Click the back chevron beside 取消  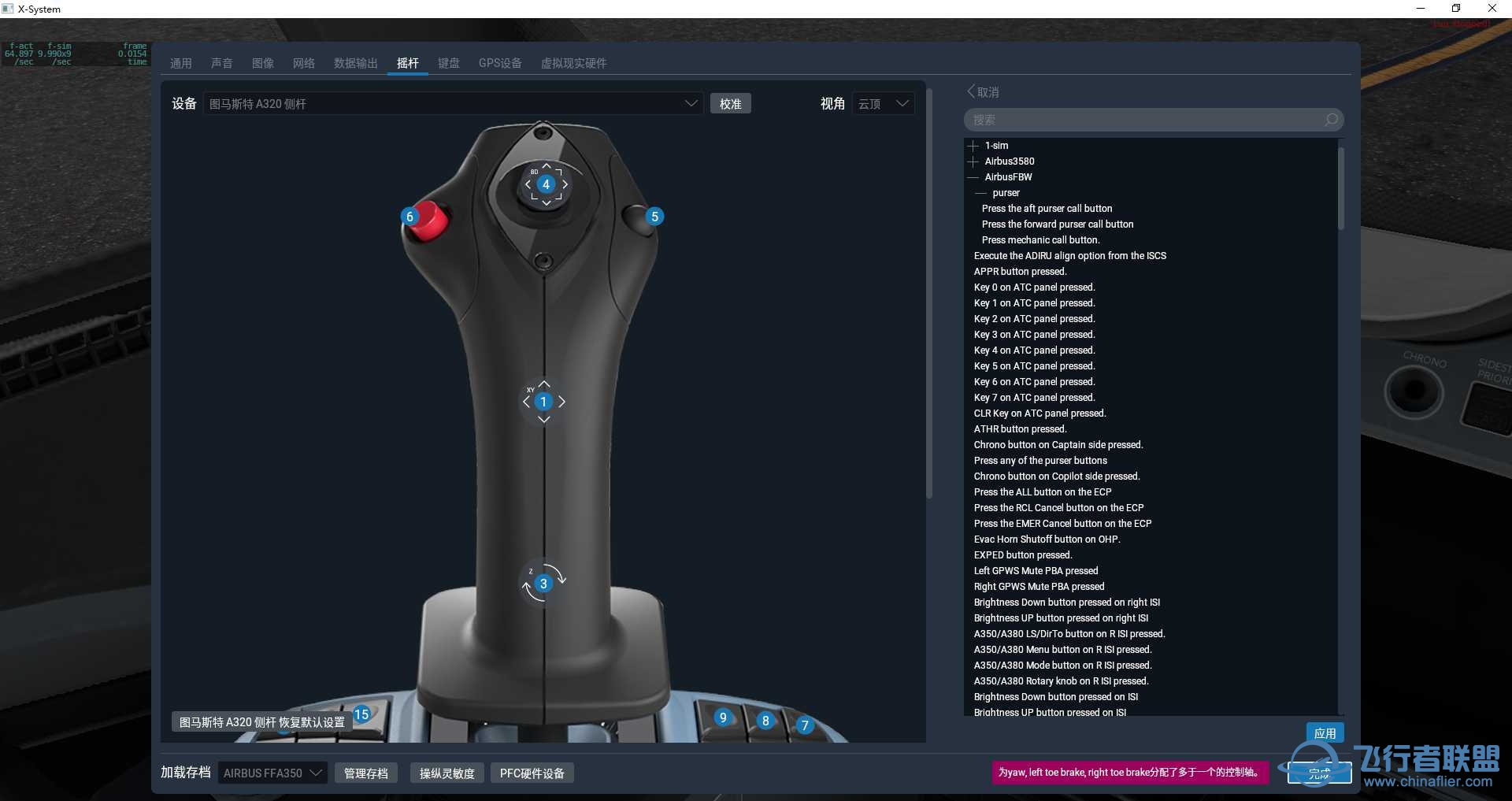click(x=971, y=91)
